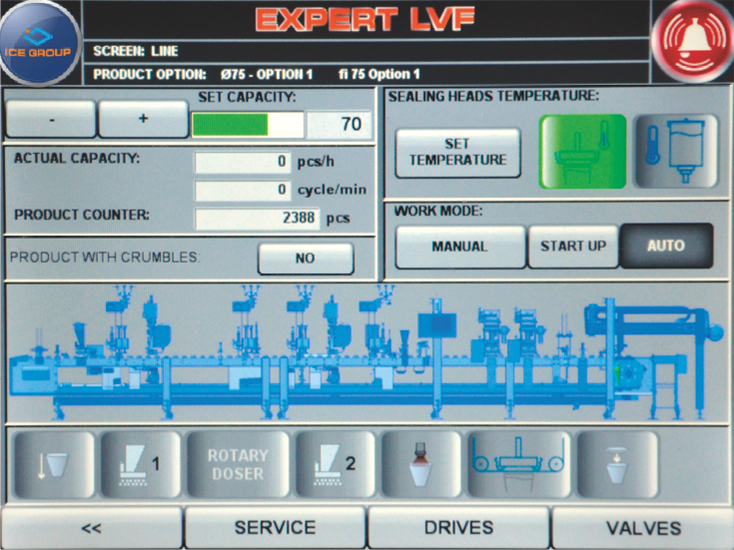Screen dimensions: 734x550
Task: Open the lid sealing conveyor icon
Action: coord(519,464)
